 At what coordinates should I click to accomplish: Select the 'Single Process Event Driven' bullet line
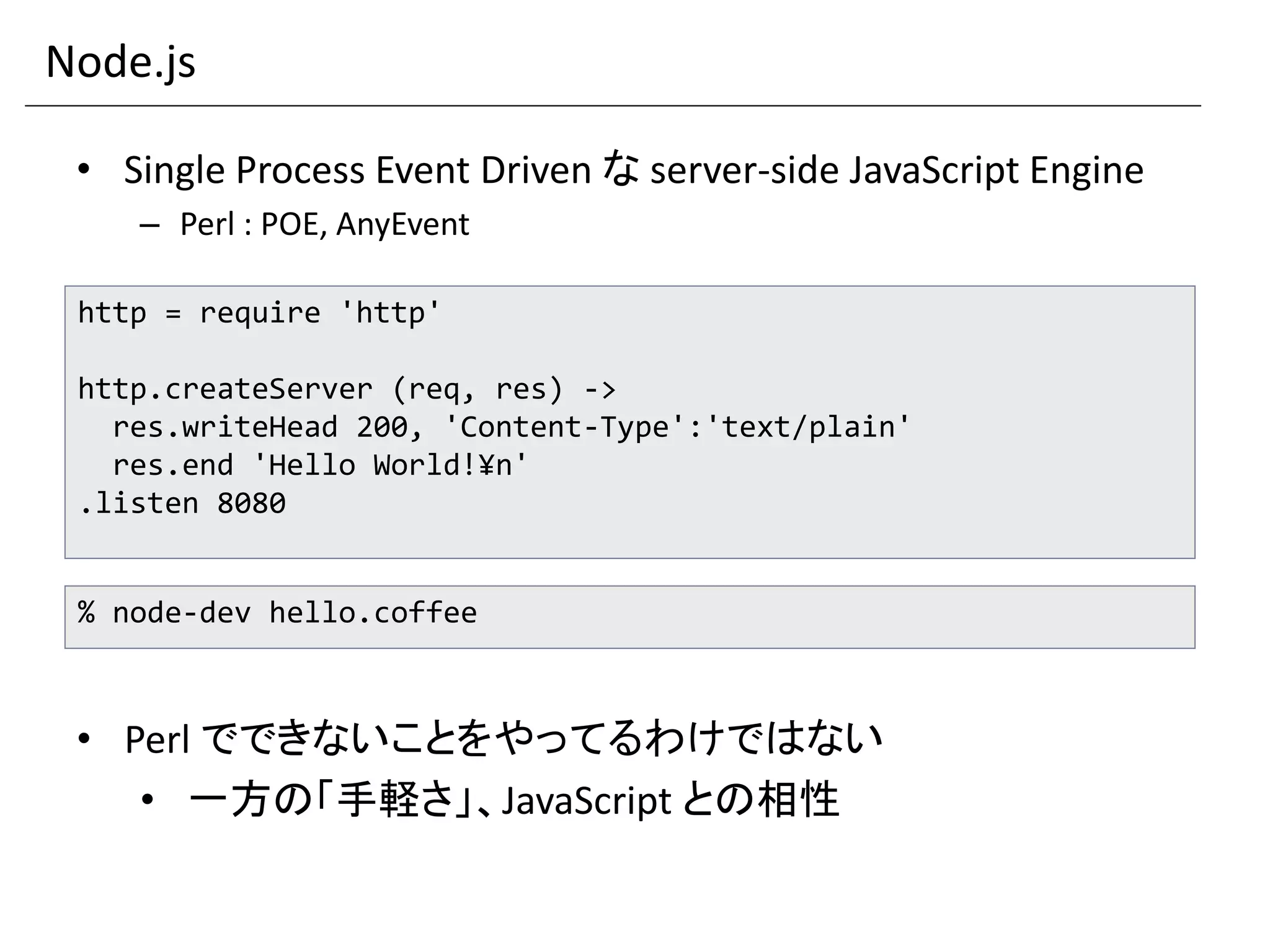coord(634,169)
